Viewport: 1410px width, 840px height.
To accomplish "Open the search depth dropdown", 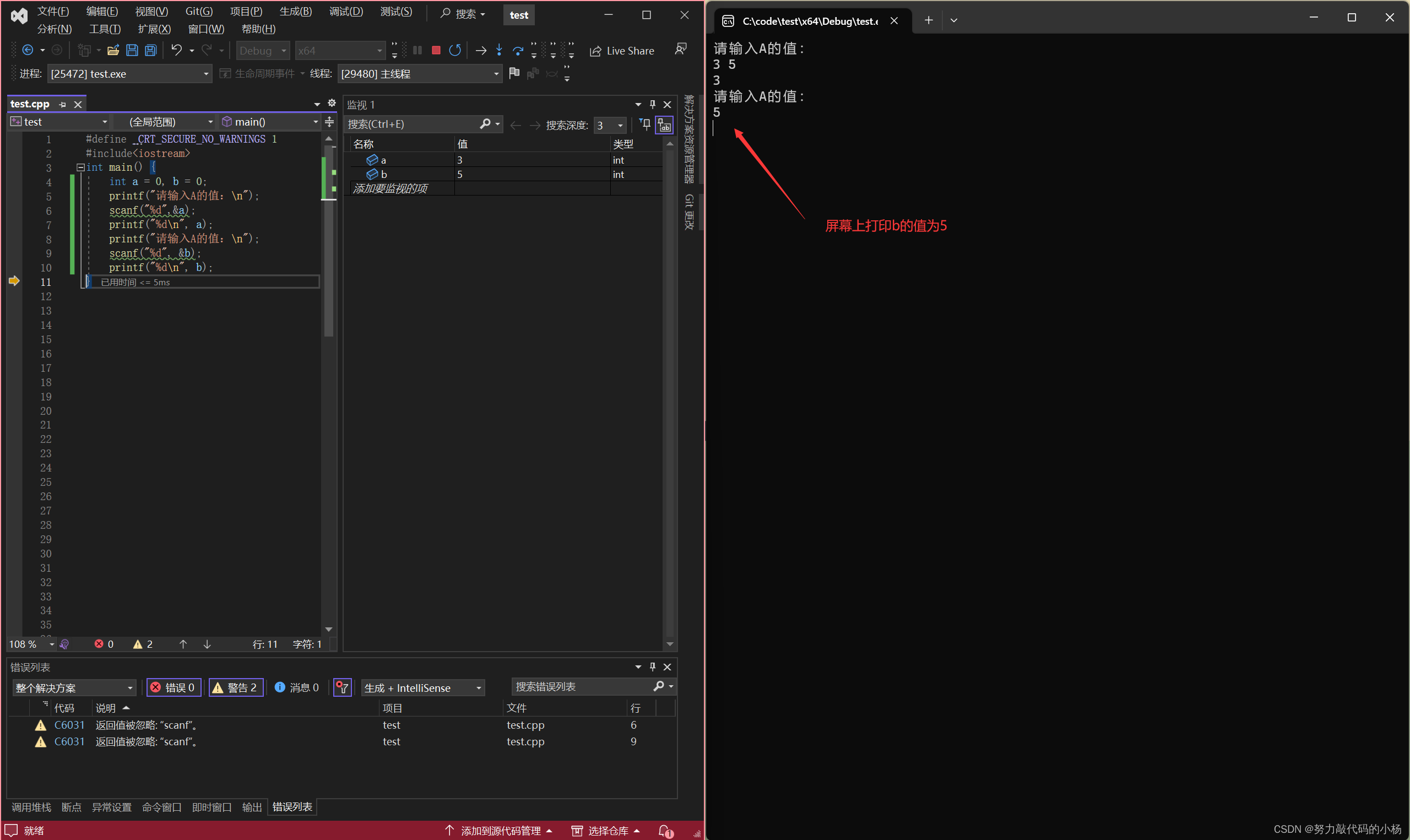I will point(620,125).
